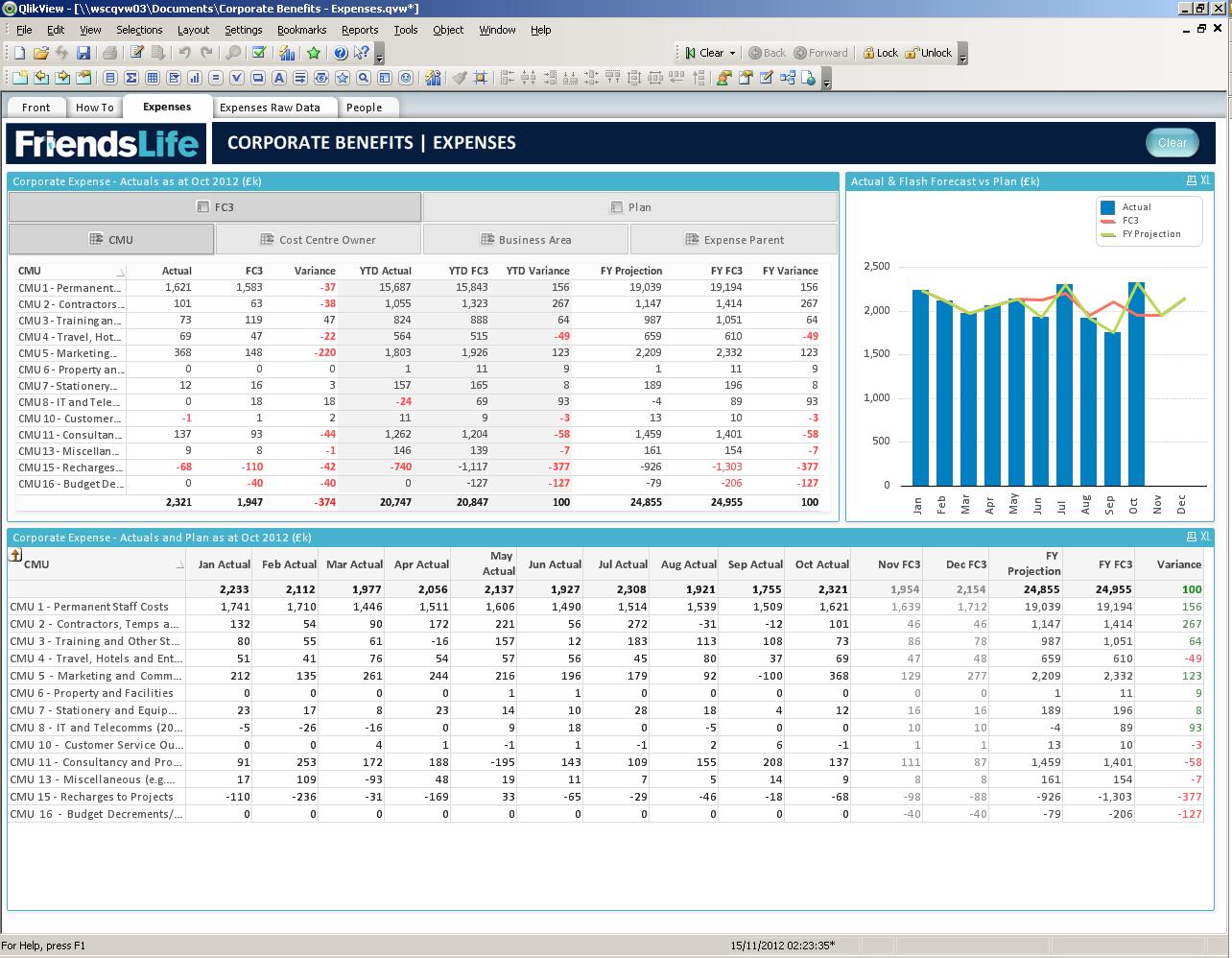This screenshot has height=958, width=1232.
Task: Click the Search magnifier icon in toolbar
Action: point(233,54)
